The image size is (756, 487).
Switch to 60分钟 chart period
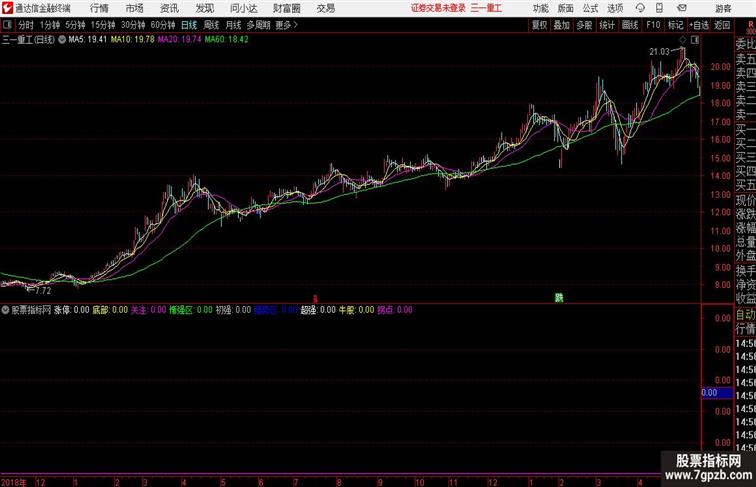(163, 25)
